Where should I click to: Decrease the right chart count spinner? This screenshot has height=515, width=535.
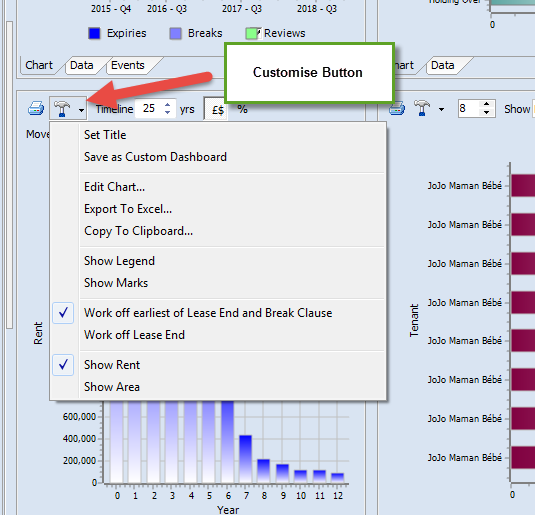click(487, 112)
